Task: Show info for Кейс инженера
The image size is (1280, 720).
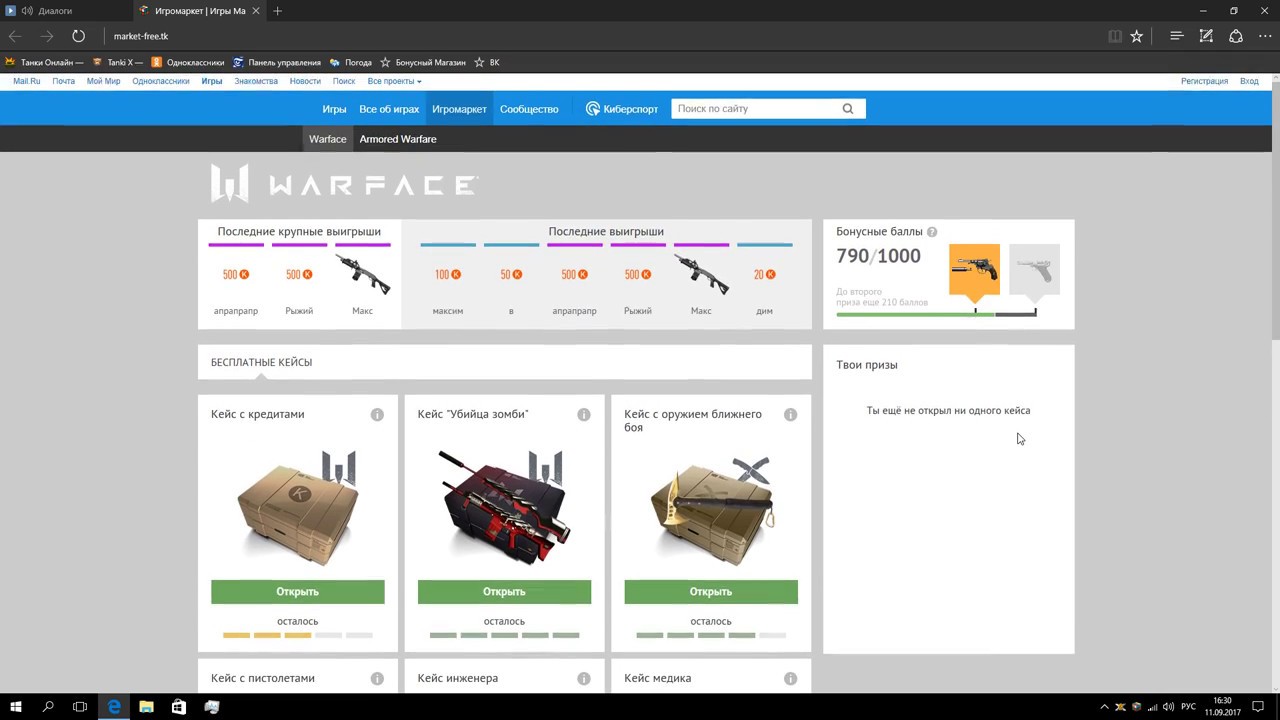Action: point(584,679)
